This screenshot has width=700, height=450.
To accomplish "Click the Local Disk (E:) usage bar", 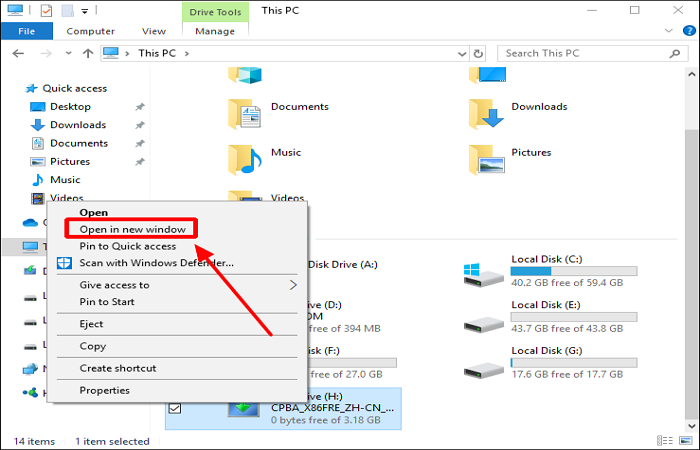I will pyautogui.click(x=574, y=317).
